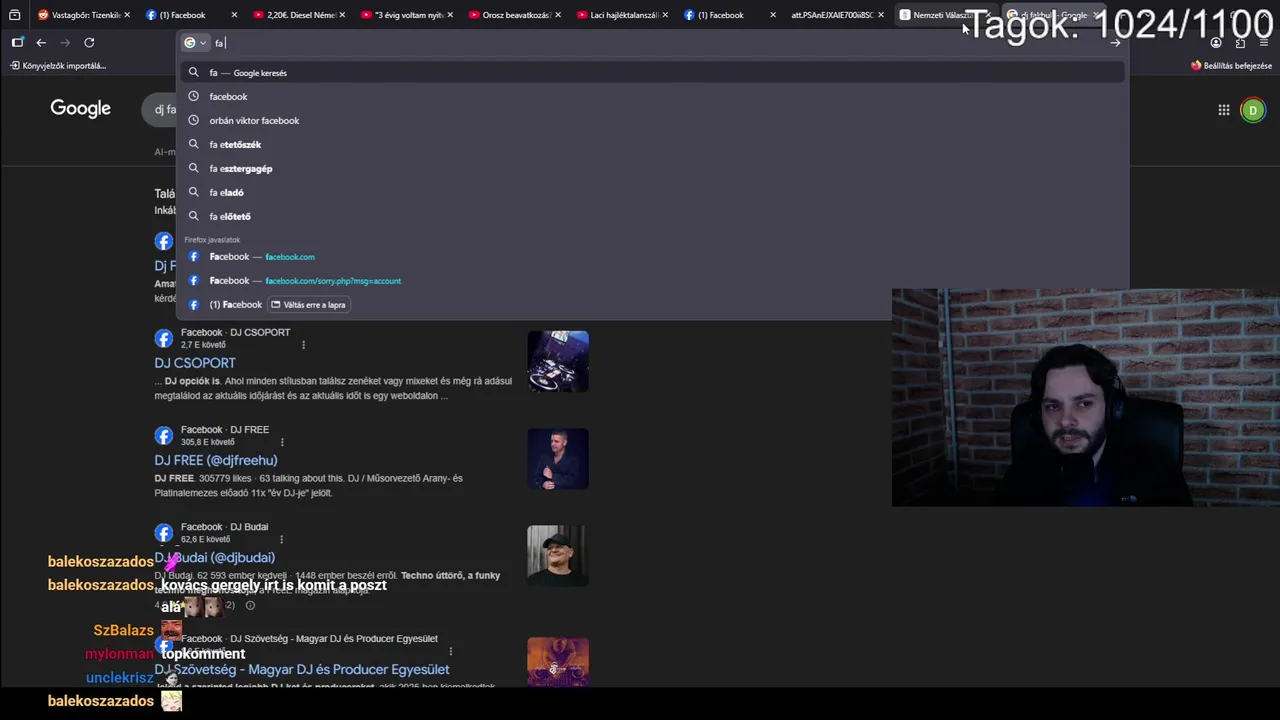Open the "DJ CSOPORT" result title link
The image size is (1280, 720).
(x=195, y=363)
